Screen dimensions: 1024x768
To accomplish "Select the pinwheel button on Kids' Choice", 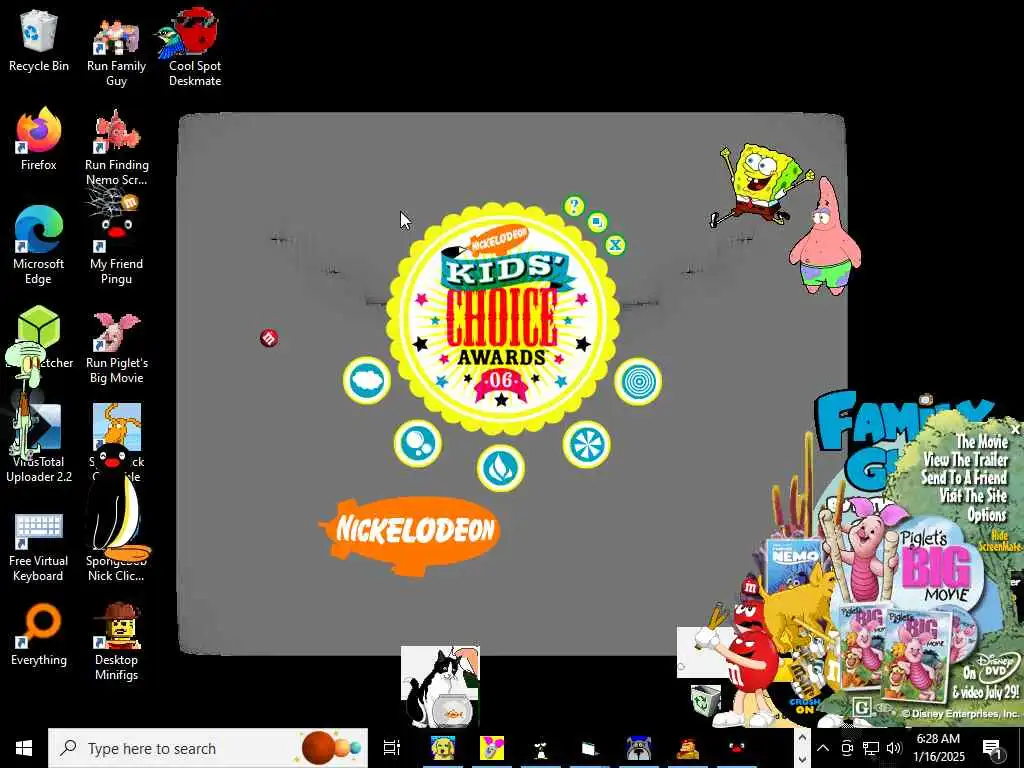I will [x=586, y=444].
